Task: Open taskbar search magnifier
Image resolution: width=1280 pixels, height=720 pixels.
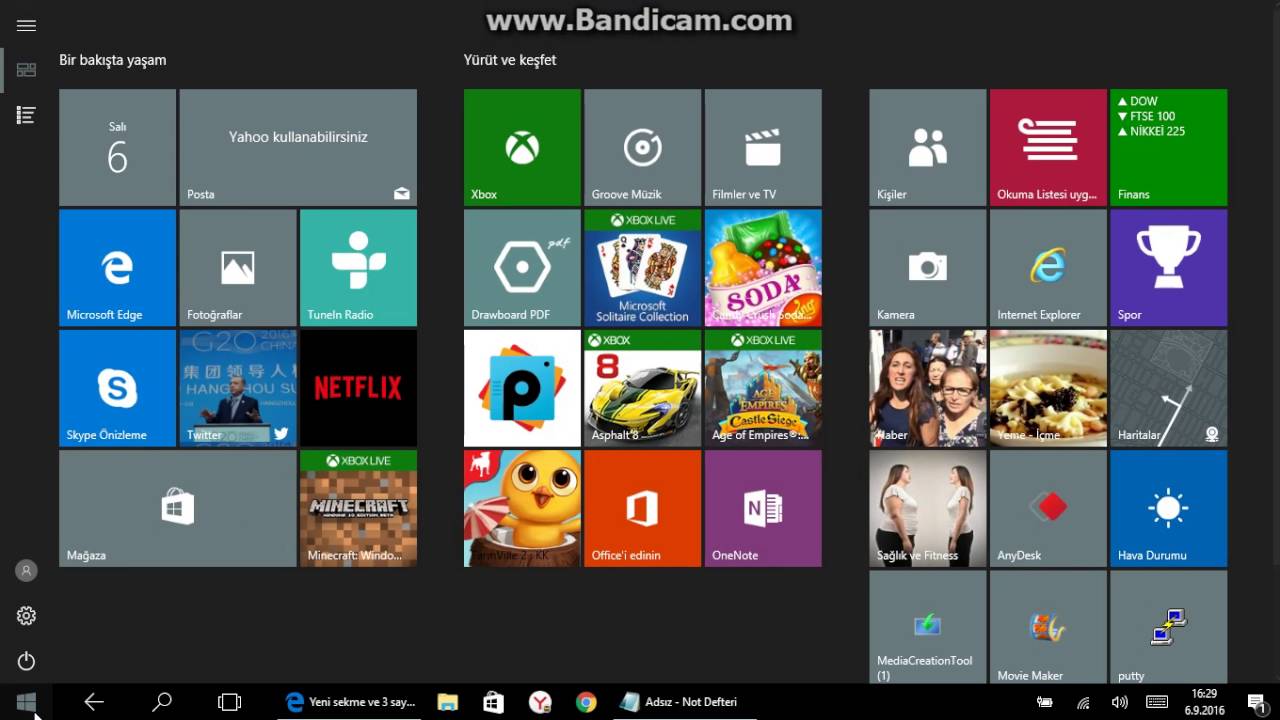Action: click(x=162, y=702)
